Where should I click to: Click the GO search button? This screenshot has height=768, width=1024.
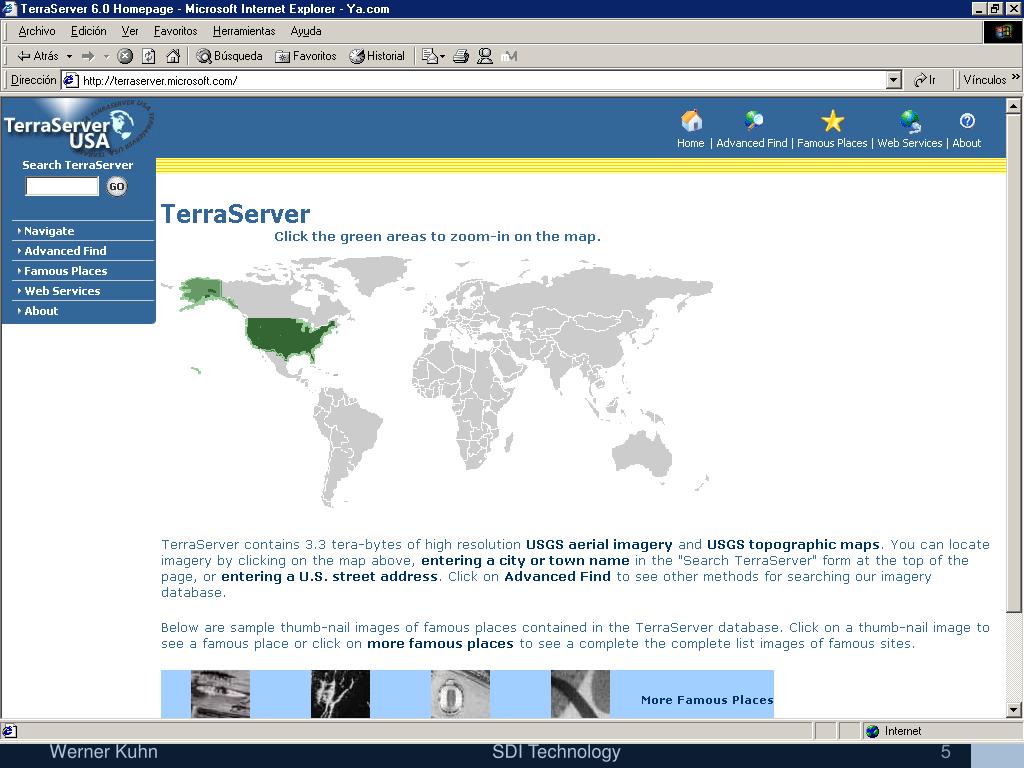117,187
